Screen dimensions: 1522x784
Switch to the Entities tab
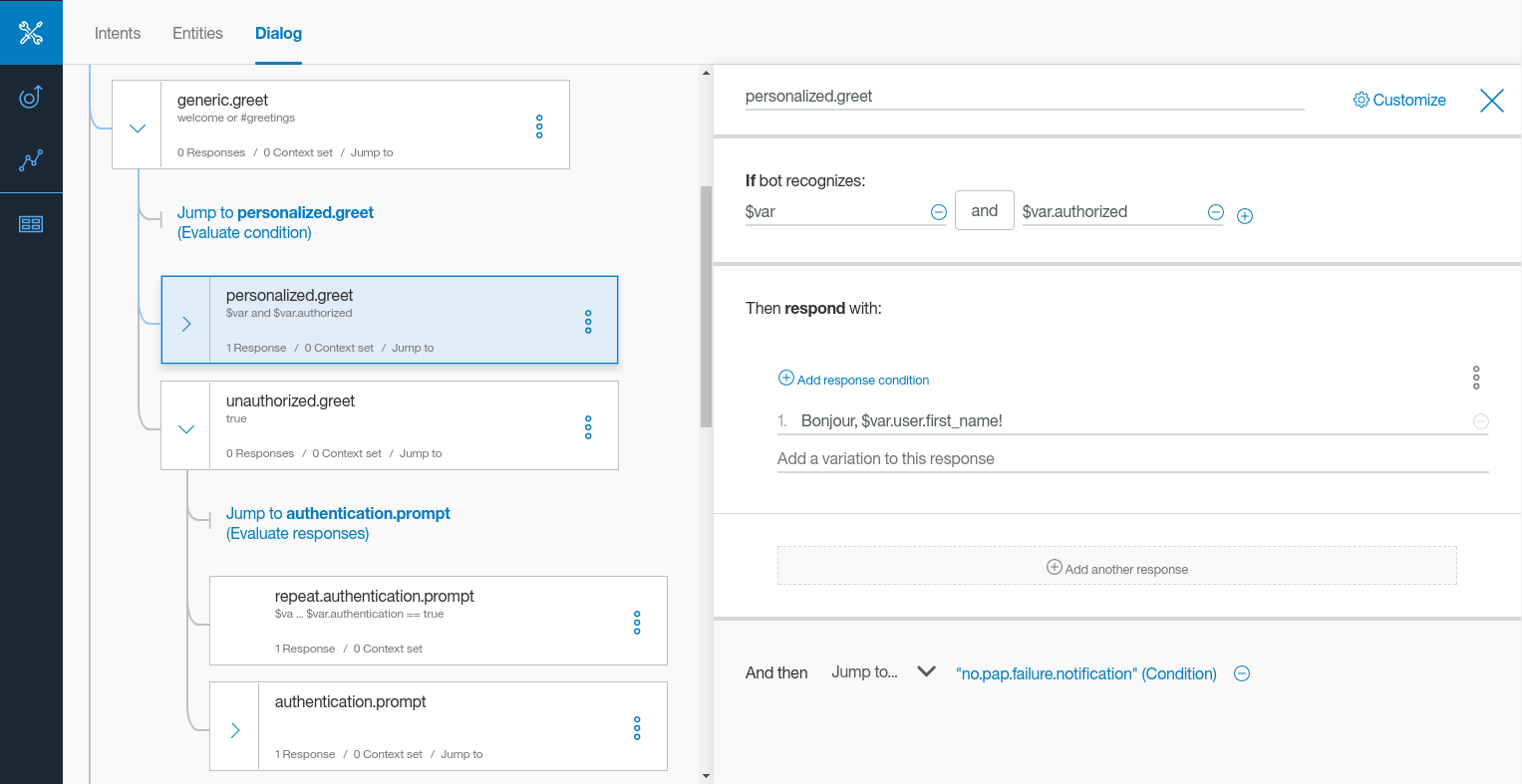197,33
